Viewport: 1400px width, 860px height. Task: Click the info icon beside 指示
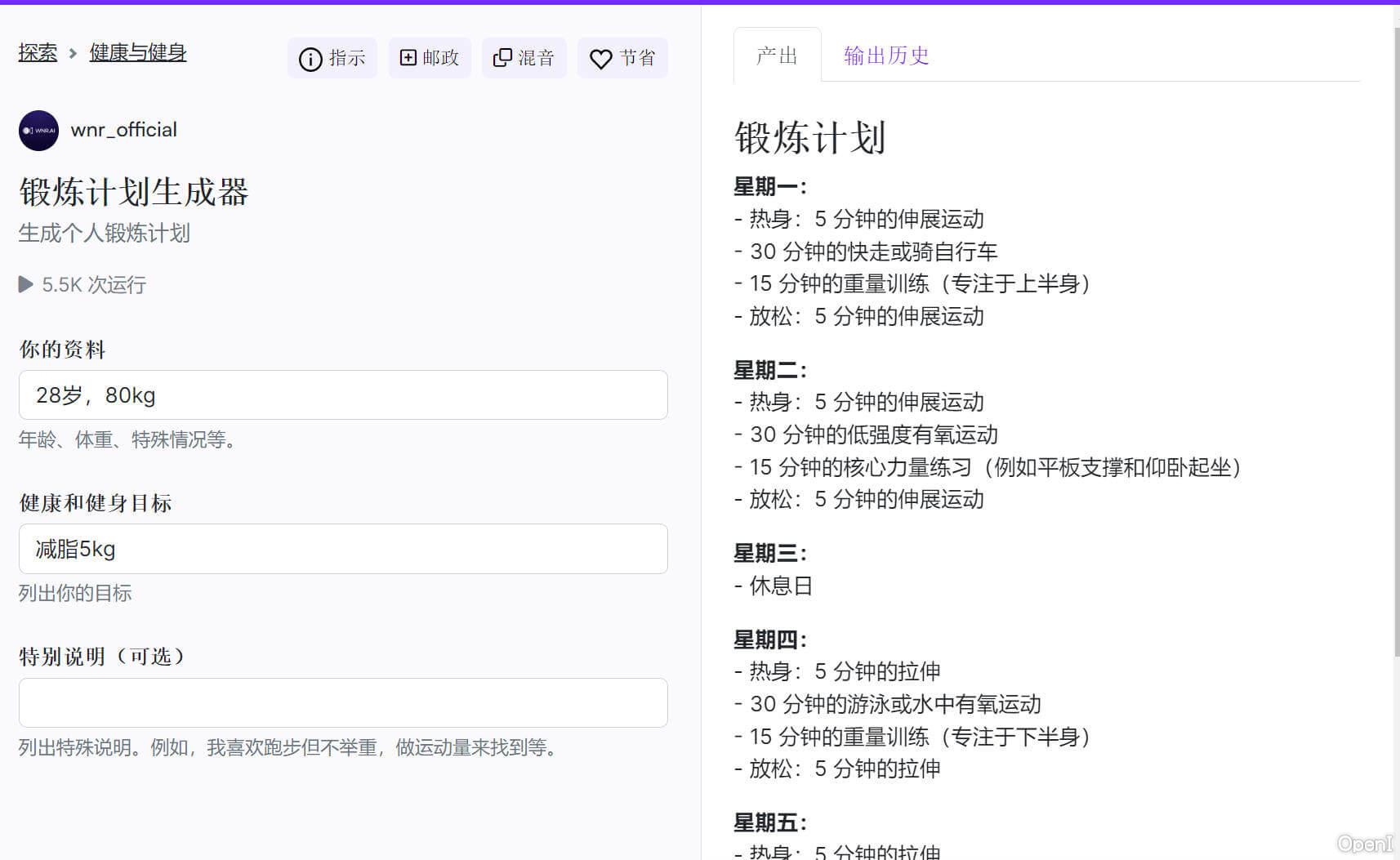tap(310, 59)
